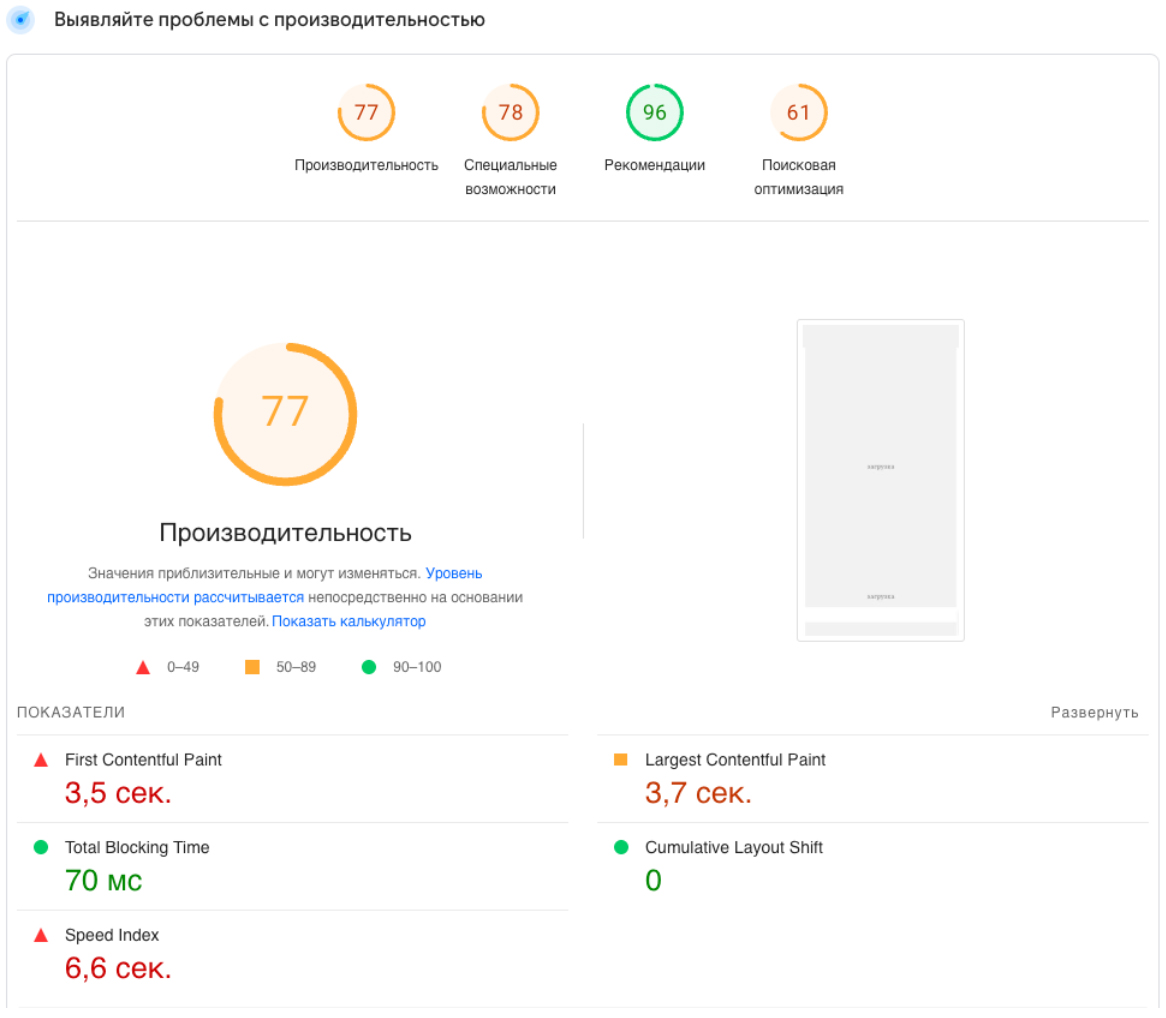This screenshot has height=1018, width=1166.
Task: Click the Speed Index 6,6 сек. value
Action: (x=118, y=968)
